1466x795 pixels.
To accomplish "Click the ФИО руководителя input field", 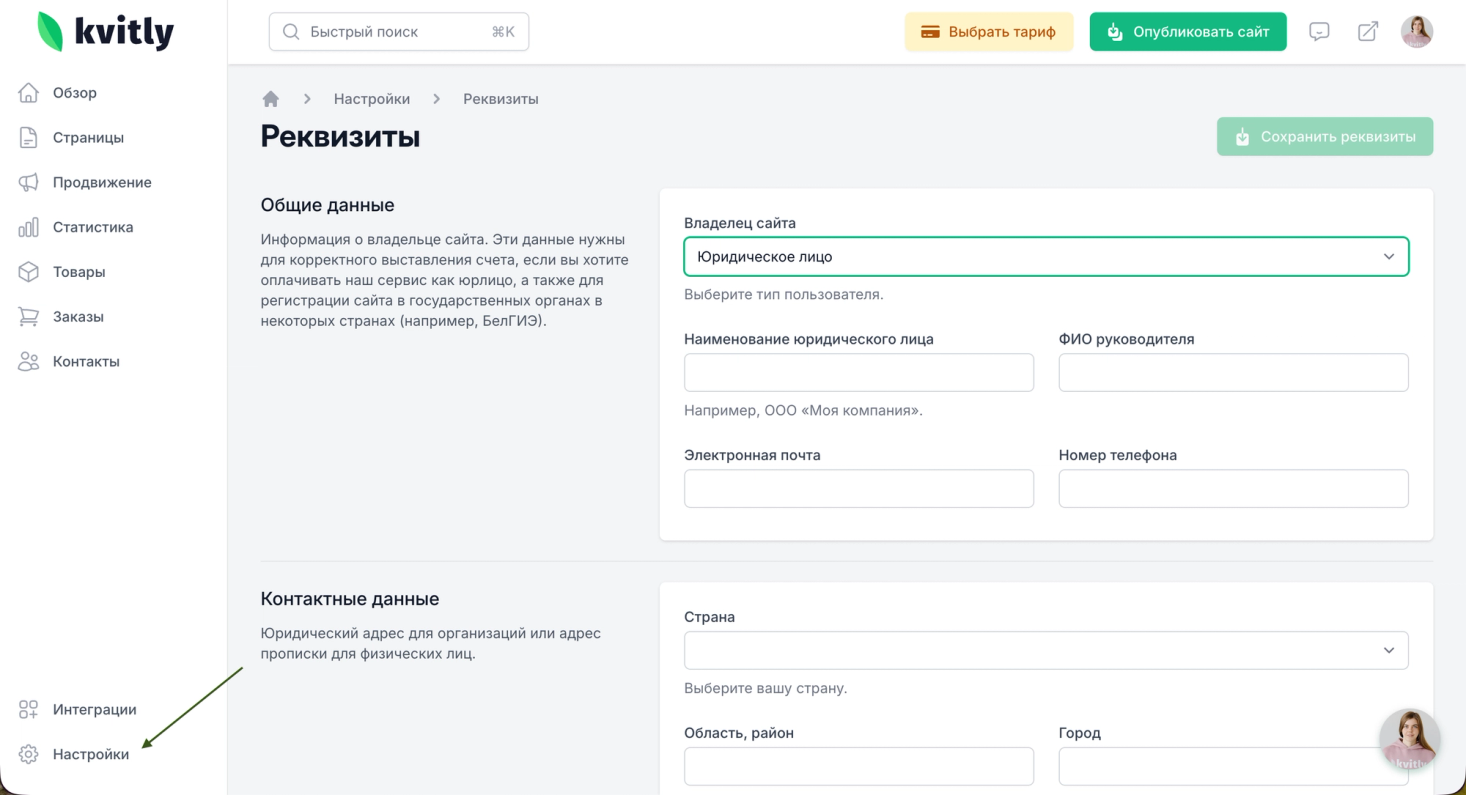I will [x=1233, y=372].
